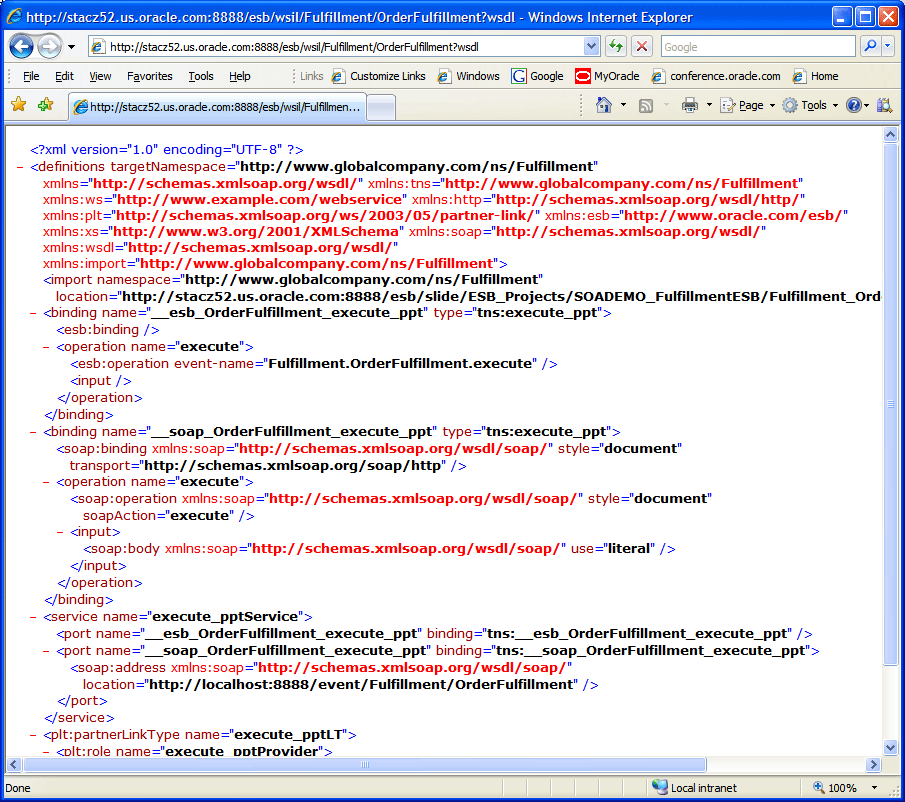This screenshot has width=905, height=802.
Task: Open the MyOracle links bar shortcut
Action: (607, 76)
